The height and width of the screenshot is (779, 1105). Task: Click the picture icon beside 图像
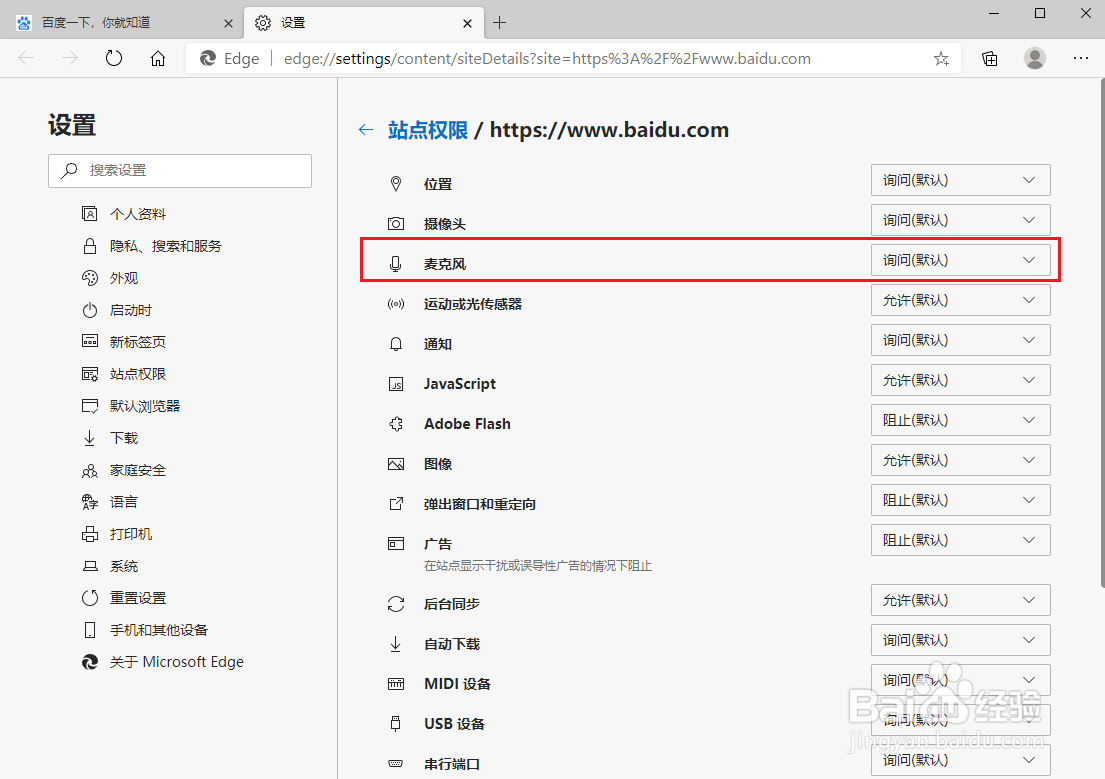click(x=396, y=464)
